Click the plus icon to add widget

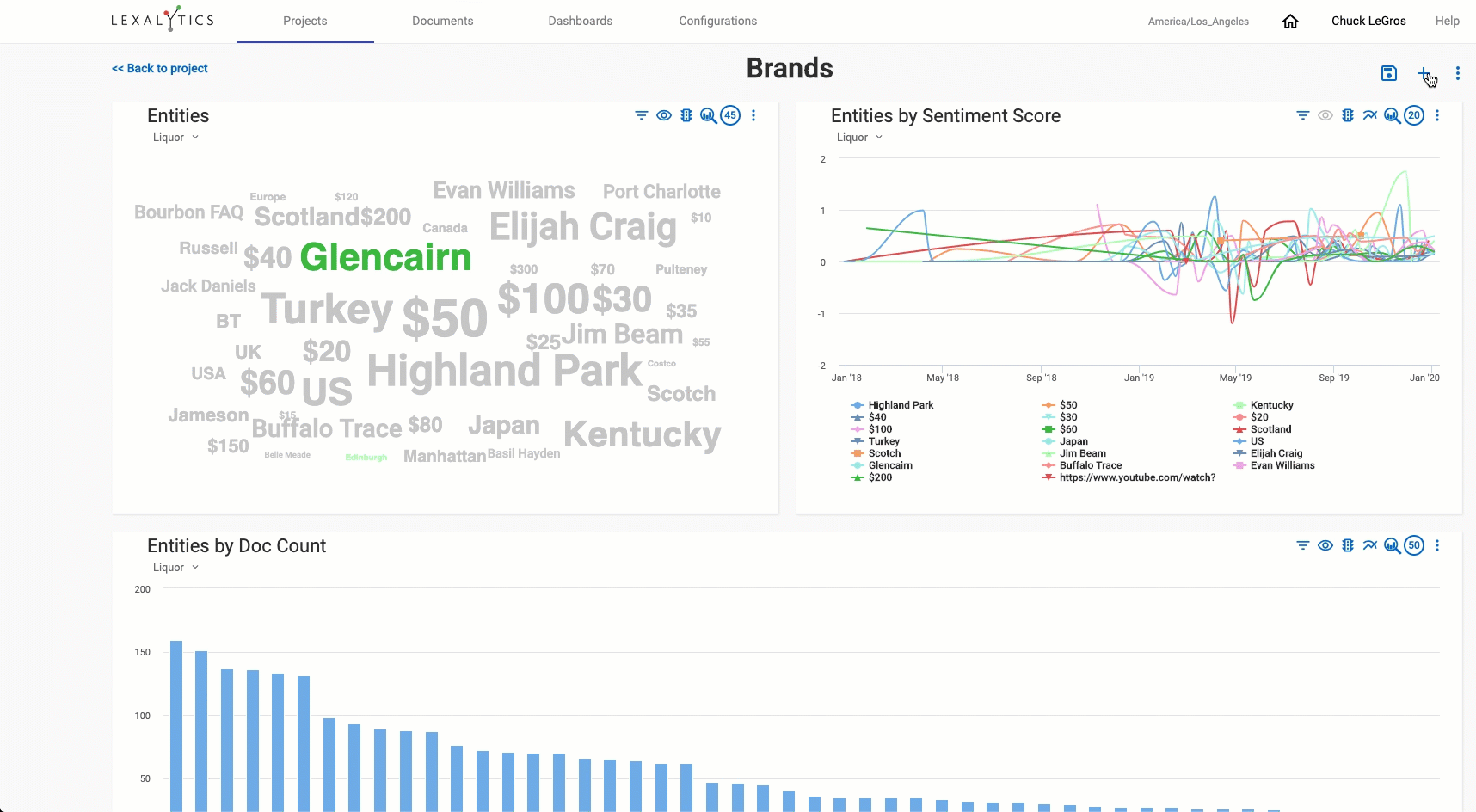click(1424, 73)
